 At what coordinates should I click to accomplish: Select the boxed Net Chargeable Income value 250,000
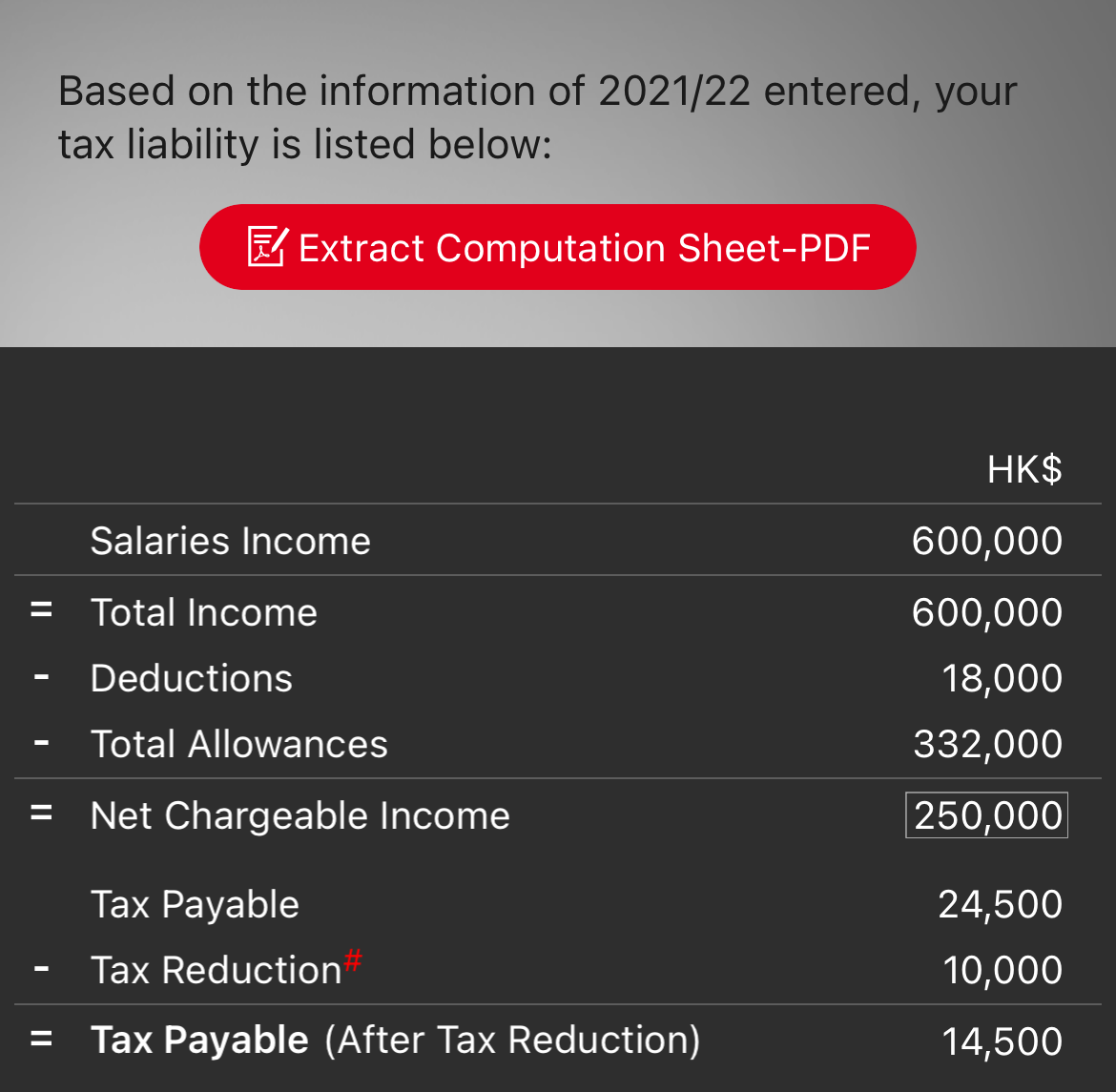[986, 815]
